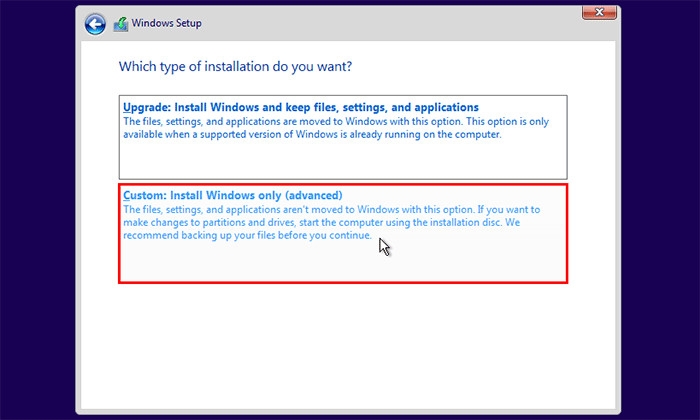The width and height of the screenshot is (700, 420).
Task: Click the Upgrade description starting 'The files, settings, and applications are moved'
Action: coord(336,128)
